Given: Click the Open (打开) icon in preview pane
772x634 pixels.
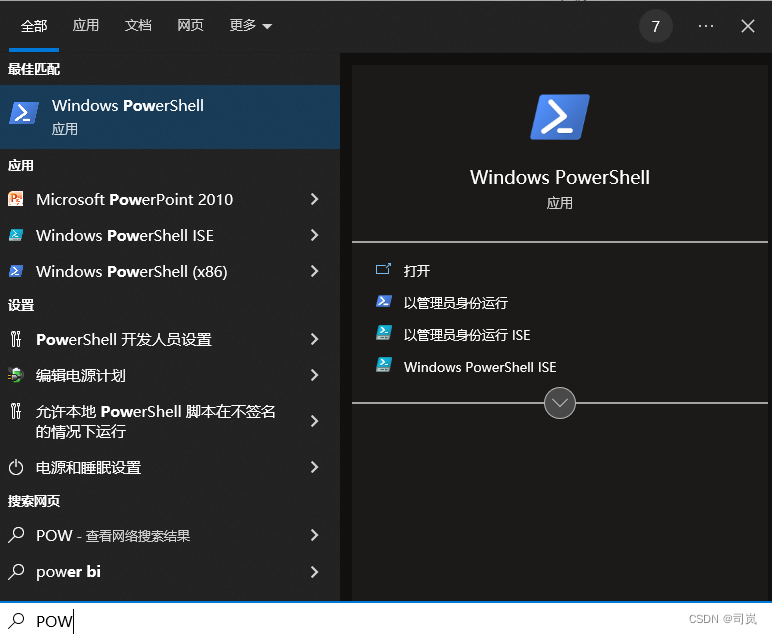Looking at the screenshot, I should point(383,269).
